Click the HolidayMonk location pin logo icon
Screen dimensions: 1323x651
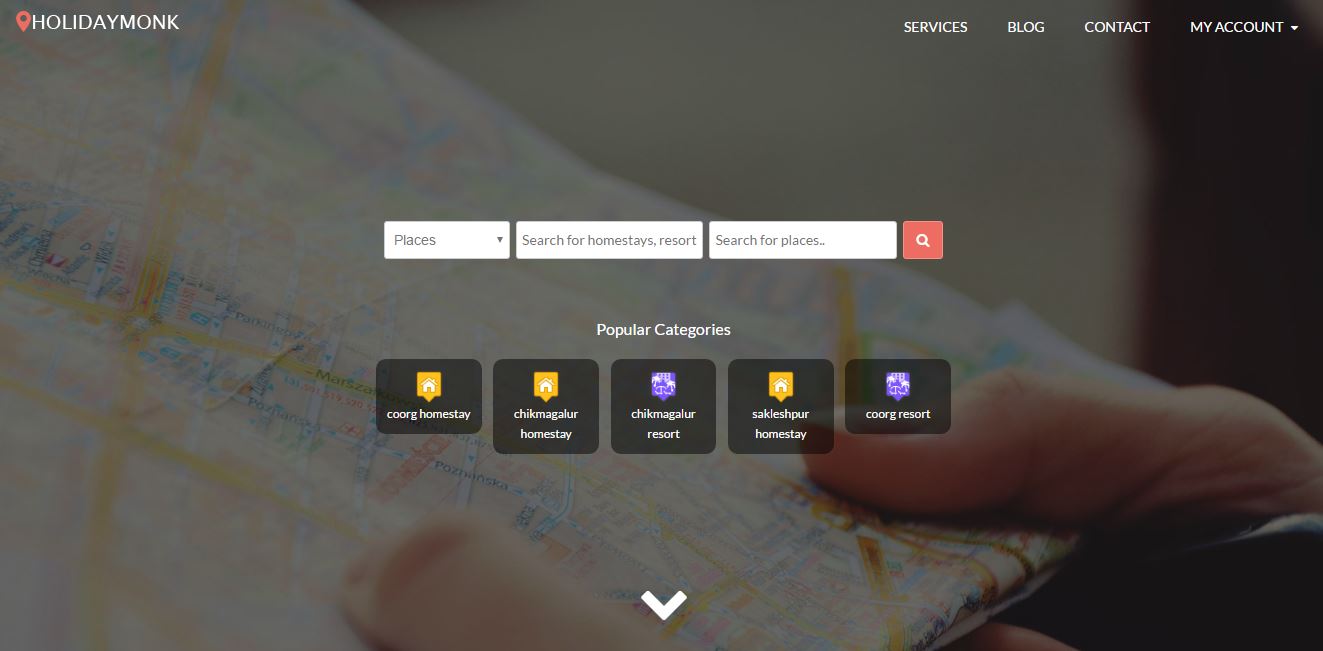[x=23, y=21]
